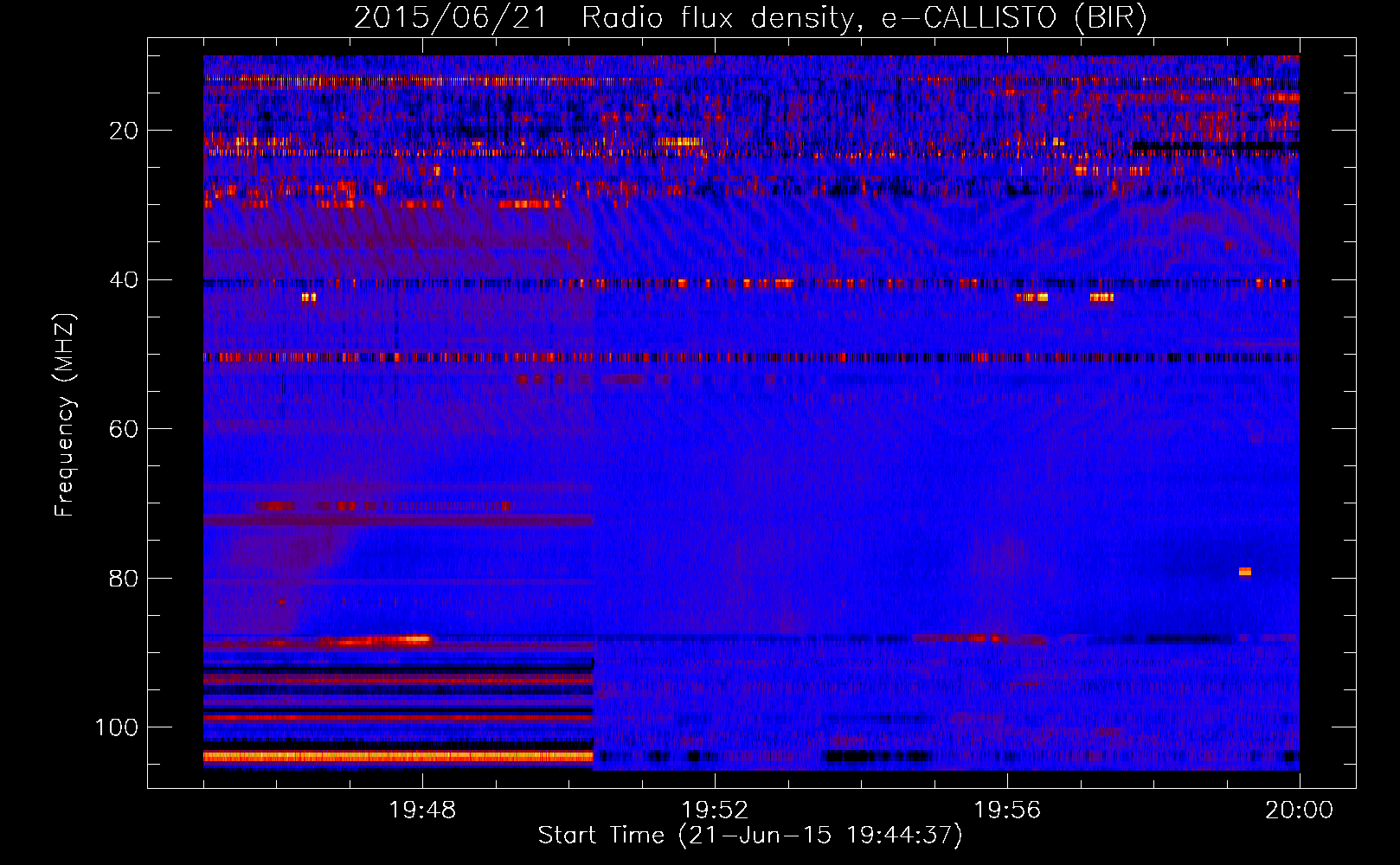Screen dimensions: 1400x865
Task: Click the 20:00 time tick label
Action: pyautogui.click(x=1299, y=811)
